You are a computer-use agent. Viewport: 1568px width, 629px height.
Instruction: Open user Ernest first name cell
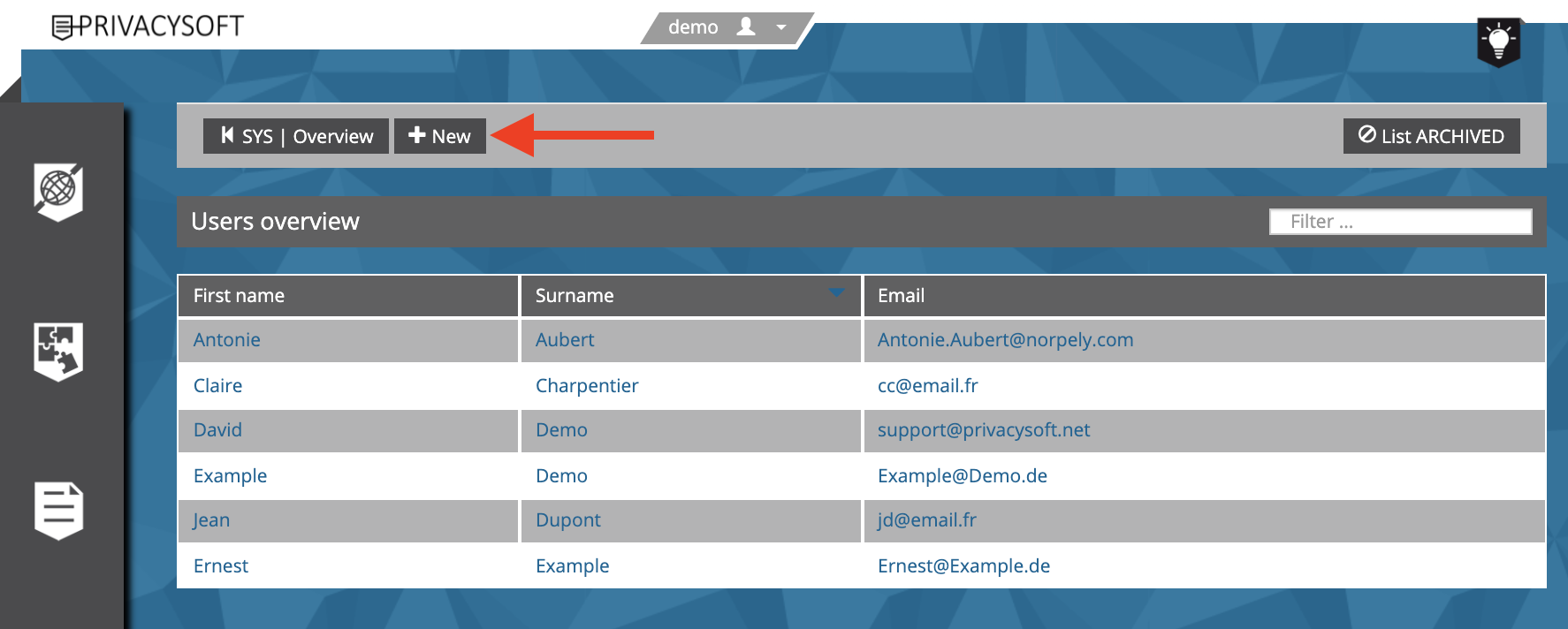(347, 566)
